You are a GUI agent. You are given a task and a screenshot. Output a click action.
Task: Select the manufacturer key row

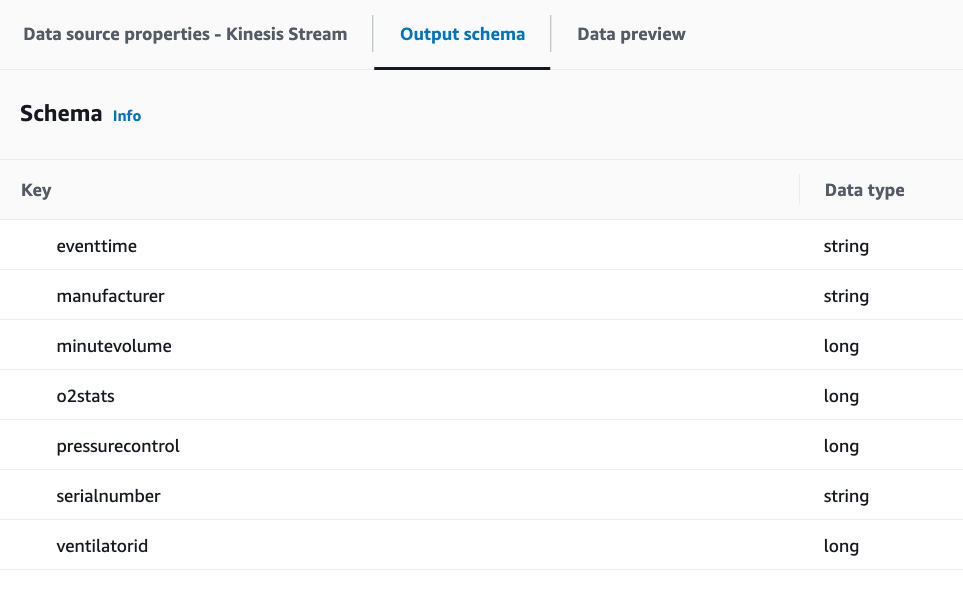click(x=110, y=296)
